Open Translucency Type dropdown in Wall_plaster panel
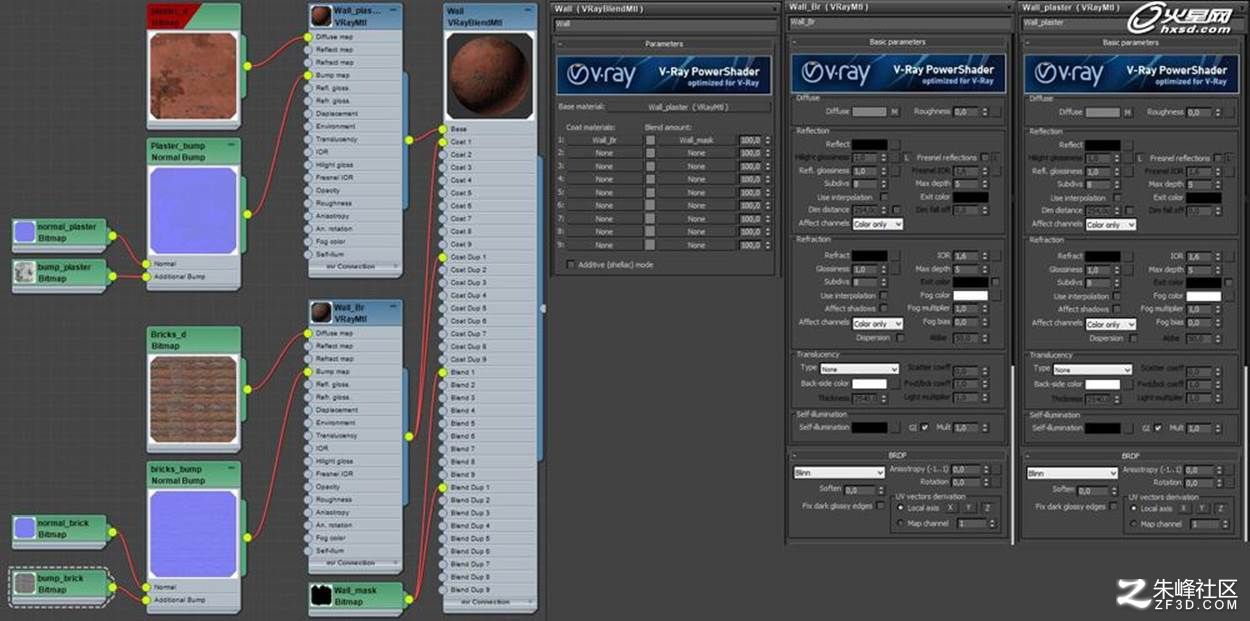This screenshot has width=1250, height=621. point(1093,369)
